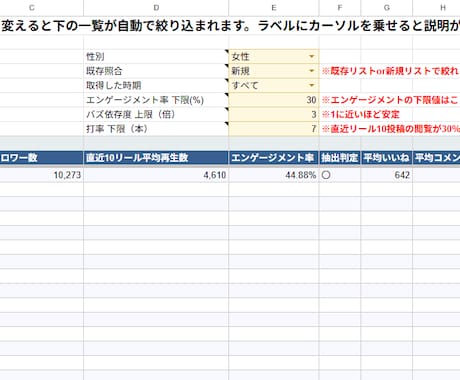Select the 打率 下限 input cell with 7
Viewport: 460px width, 380px height.
click(x=274, y=129)
